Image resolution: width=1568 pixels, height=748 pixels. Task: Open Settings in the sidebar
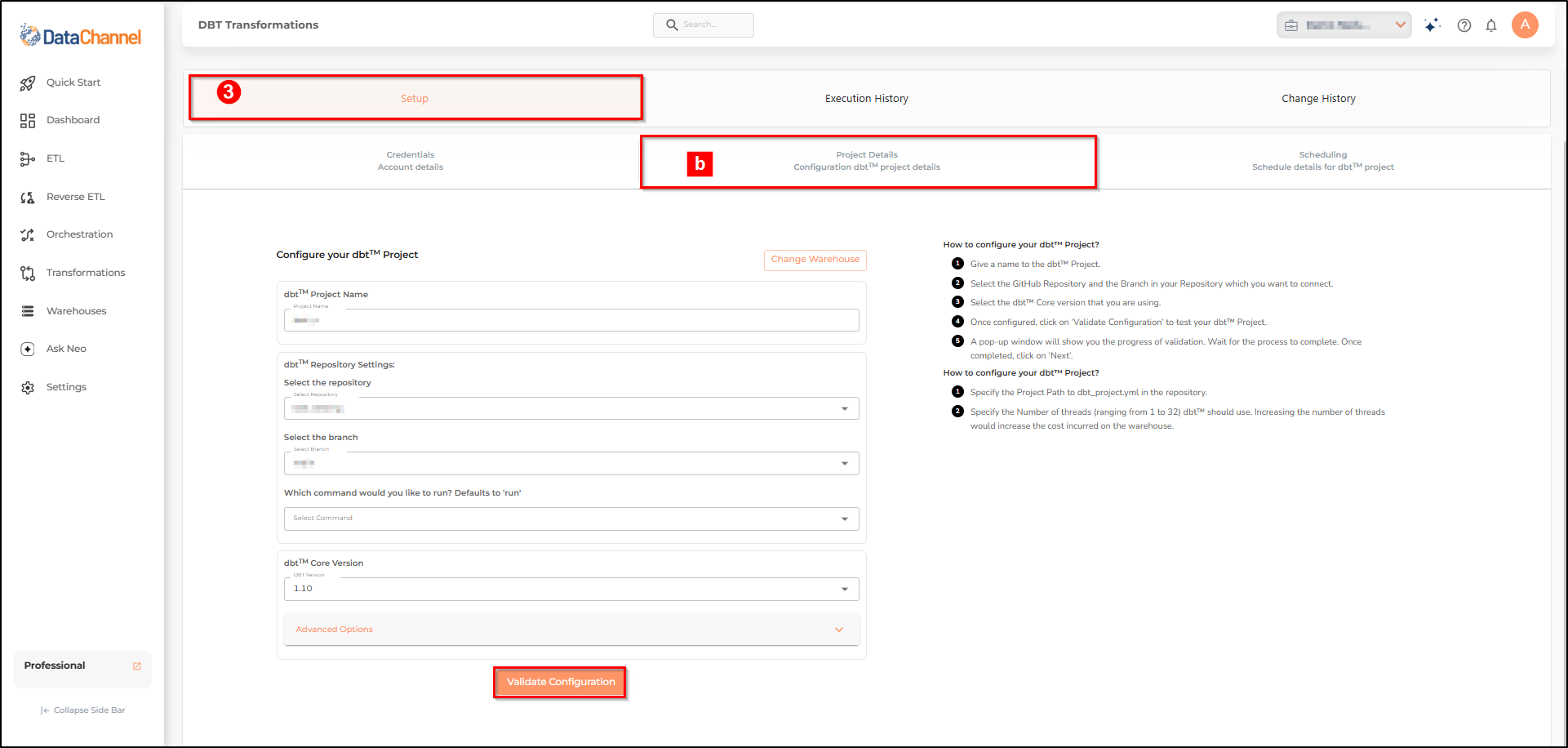coord(66,387)
